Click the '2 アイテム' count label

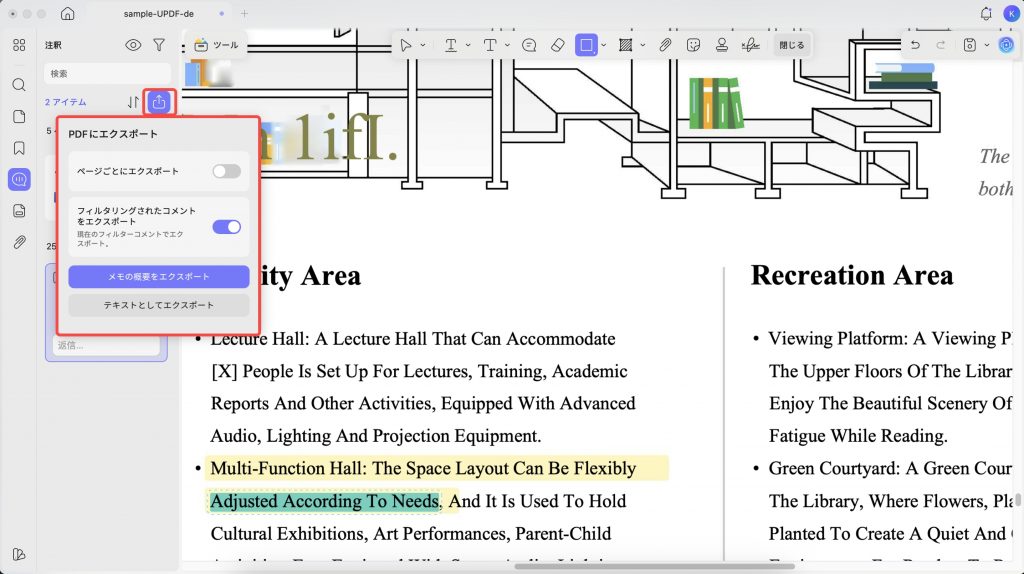pos(65,102)
